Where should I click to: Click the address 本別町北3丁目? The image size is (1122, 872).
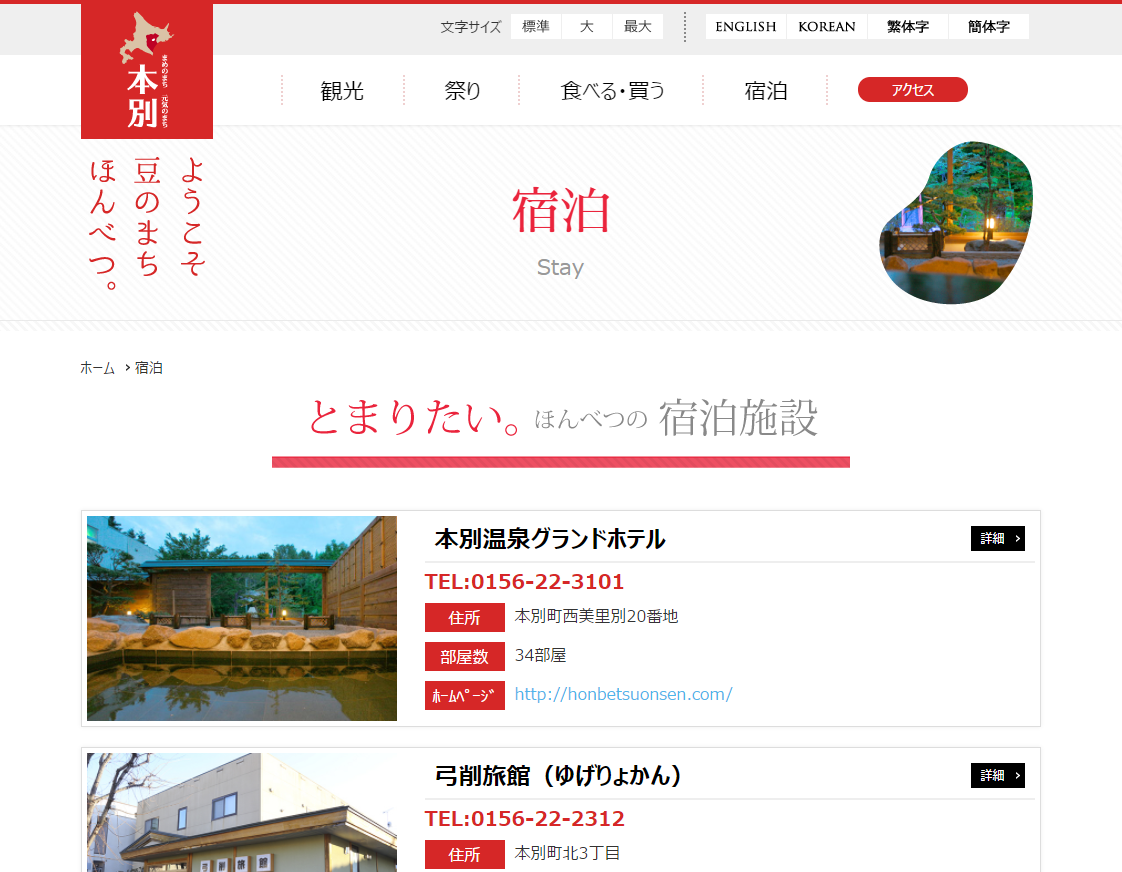pyautogui.click(x=567, y=853)
